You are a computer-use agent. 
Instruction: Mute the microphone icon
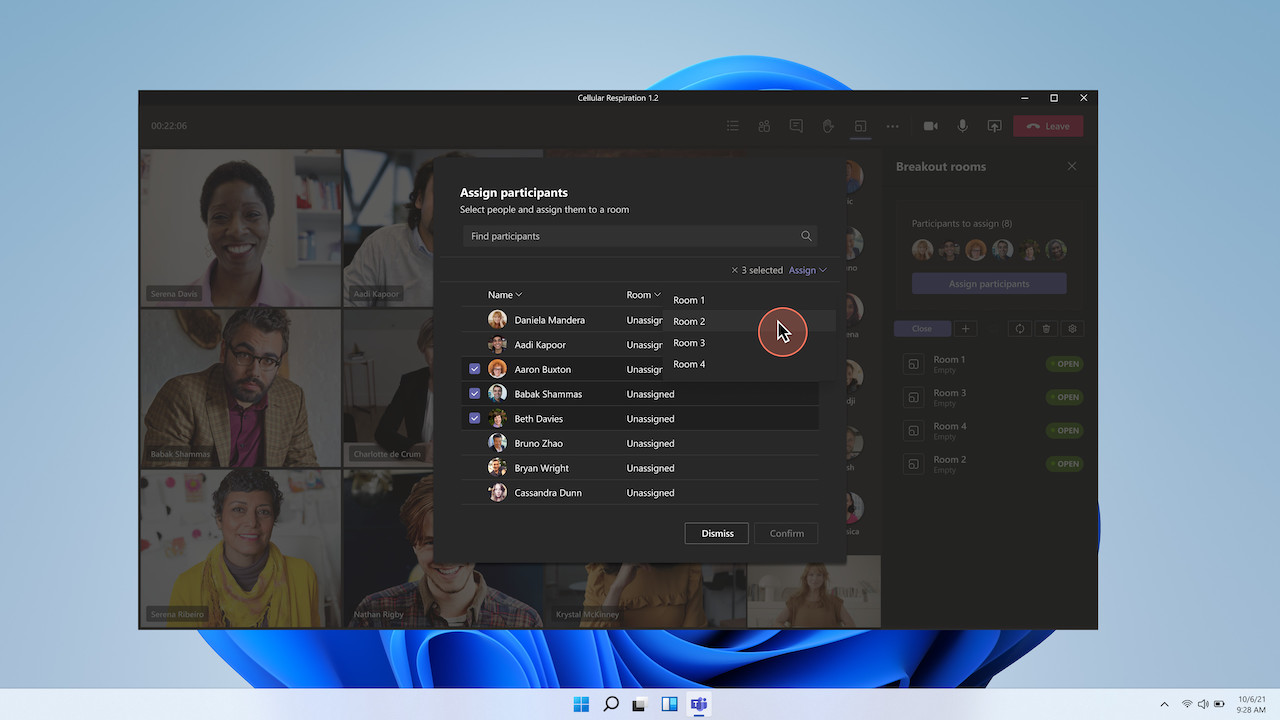pos(962,126)
